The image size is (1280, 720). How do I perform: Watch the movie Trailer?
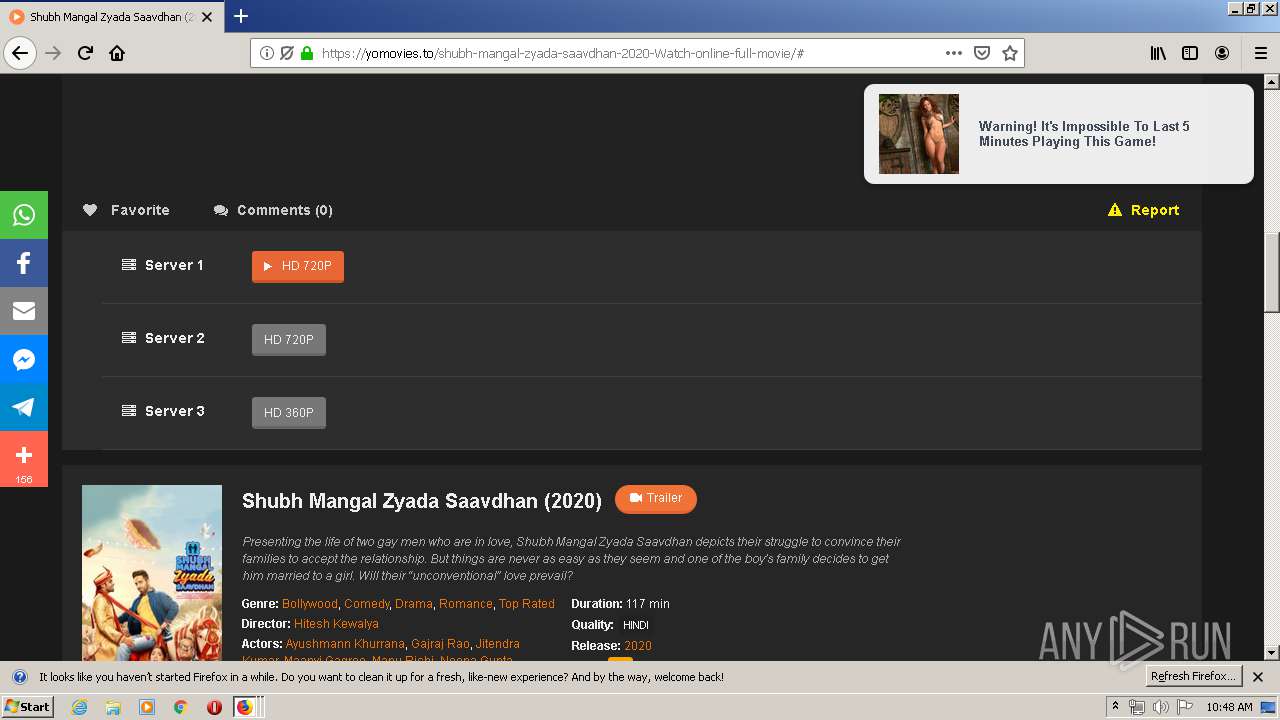click(x=656, y=498)
